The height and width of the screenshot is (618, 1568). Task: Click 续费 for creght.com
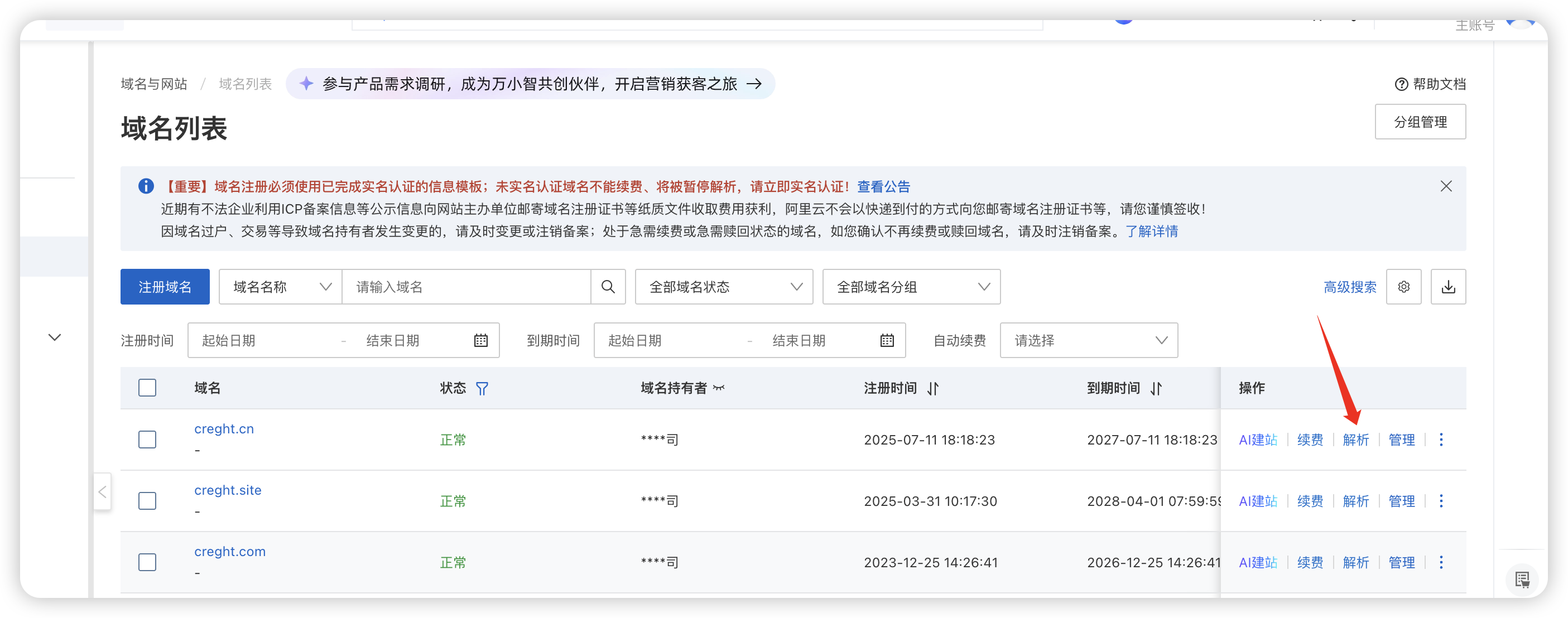click(1309, 562)
